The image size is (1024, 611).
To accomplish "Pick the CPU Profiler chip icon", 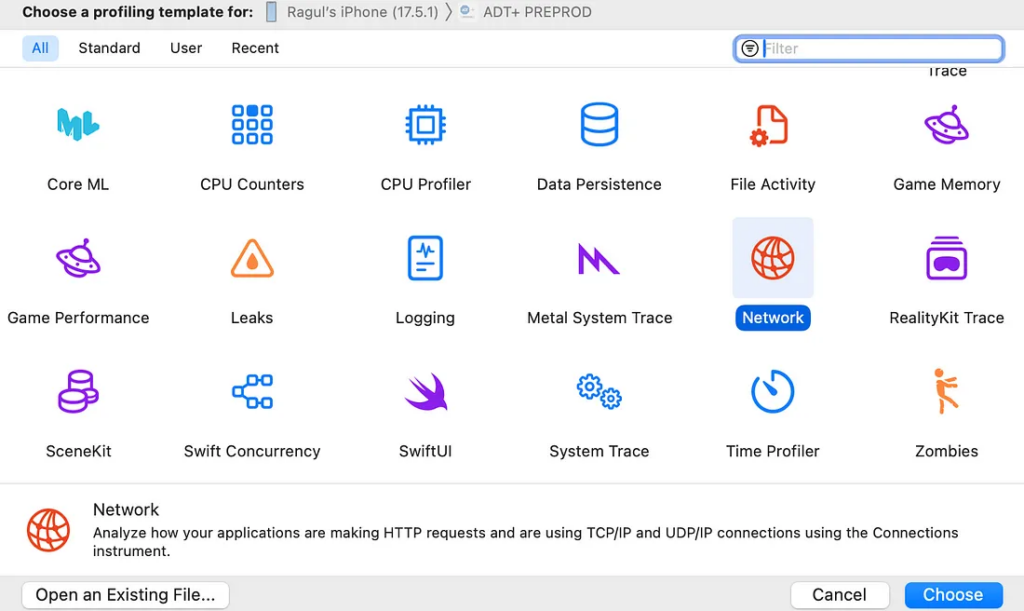I will [425, 124].
